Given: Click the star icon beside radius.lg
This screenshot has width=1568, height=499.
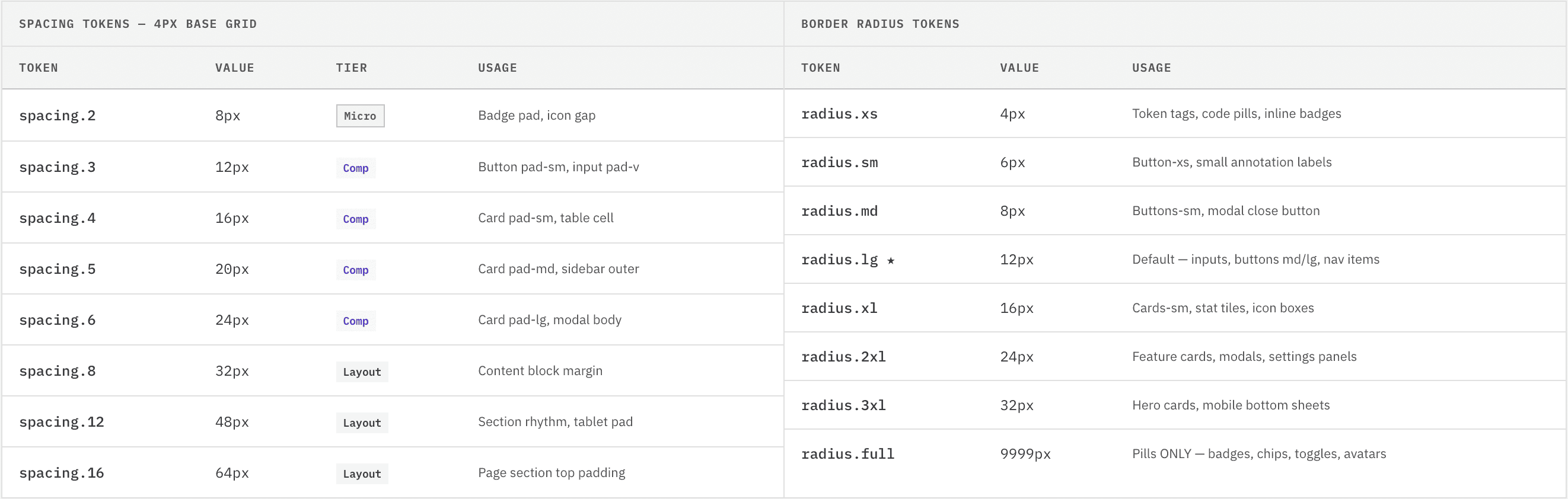Looking at the screenshot, I should (891, 260).
